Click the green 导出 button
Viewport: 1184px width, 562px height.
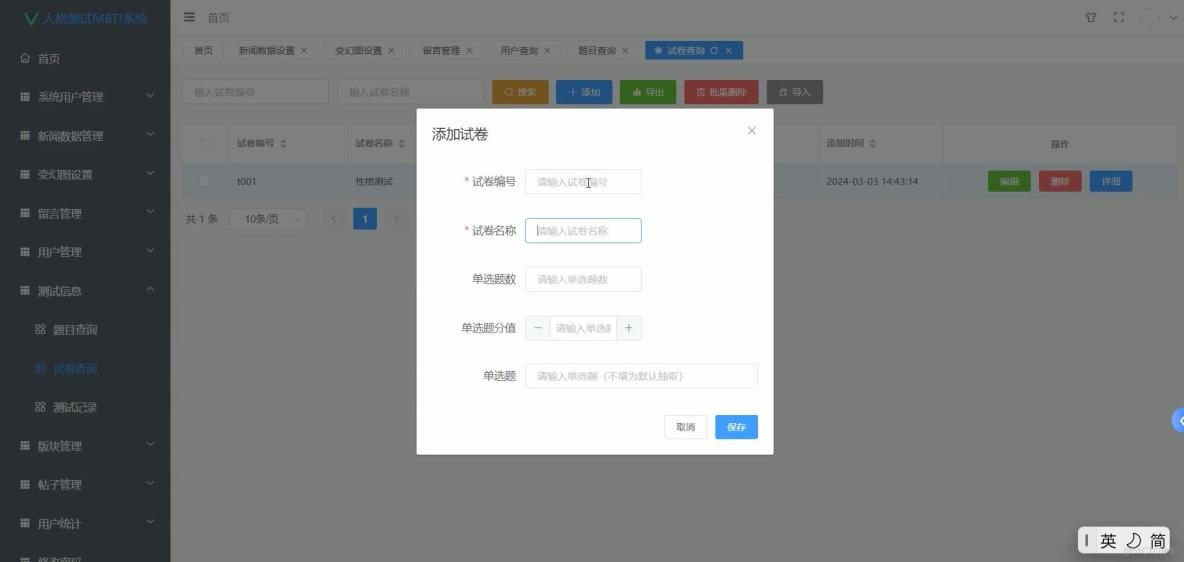(x=648, y=92)
